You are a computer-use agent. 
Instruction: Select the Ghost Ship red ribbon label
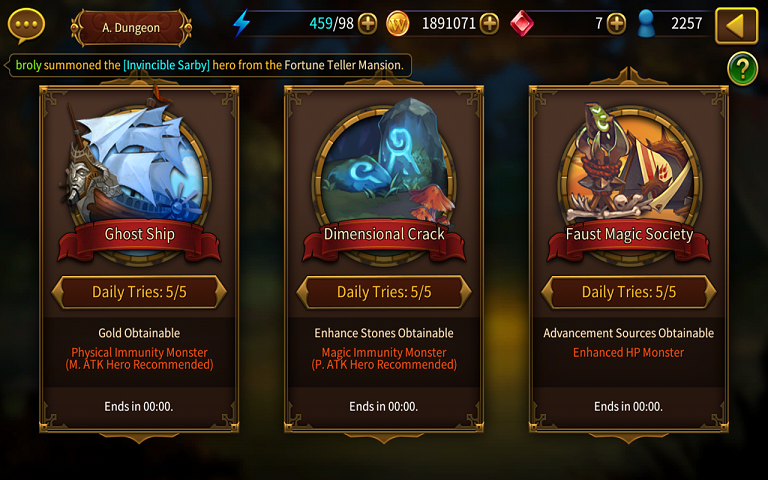(x=139, y=239)
